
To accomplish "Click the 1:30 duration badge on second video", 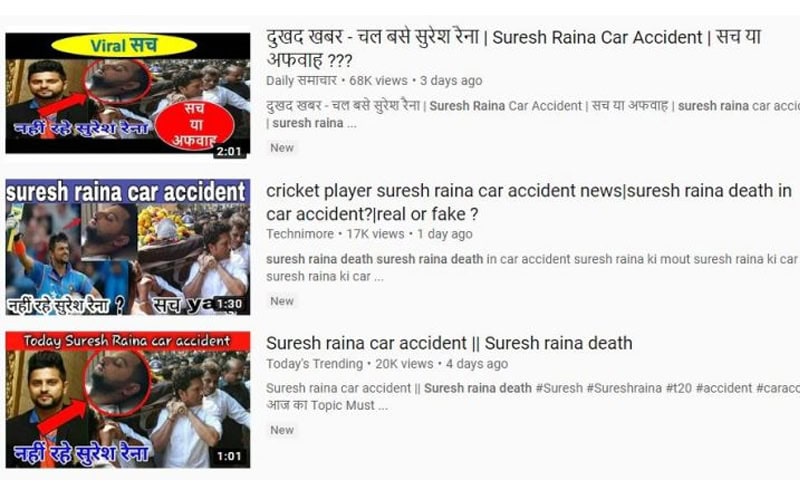I will [229, 304].
